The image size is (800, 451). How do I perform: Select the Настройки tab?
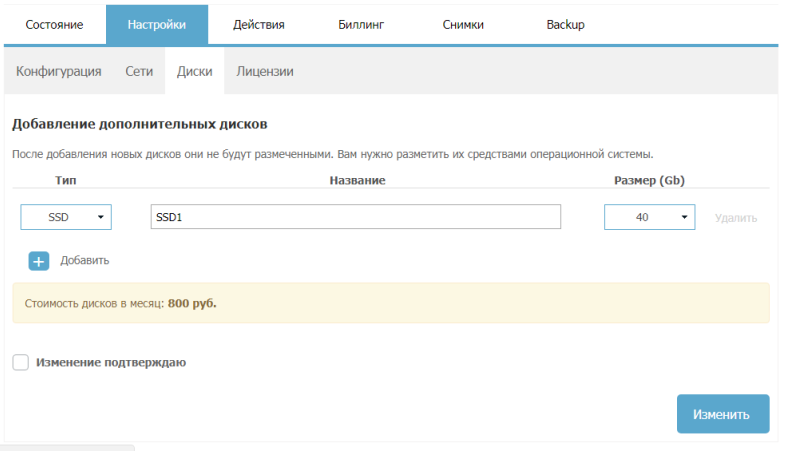click(157, 25)
